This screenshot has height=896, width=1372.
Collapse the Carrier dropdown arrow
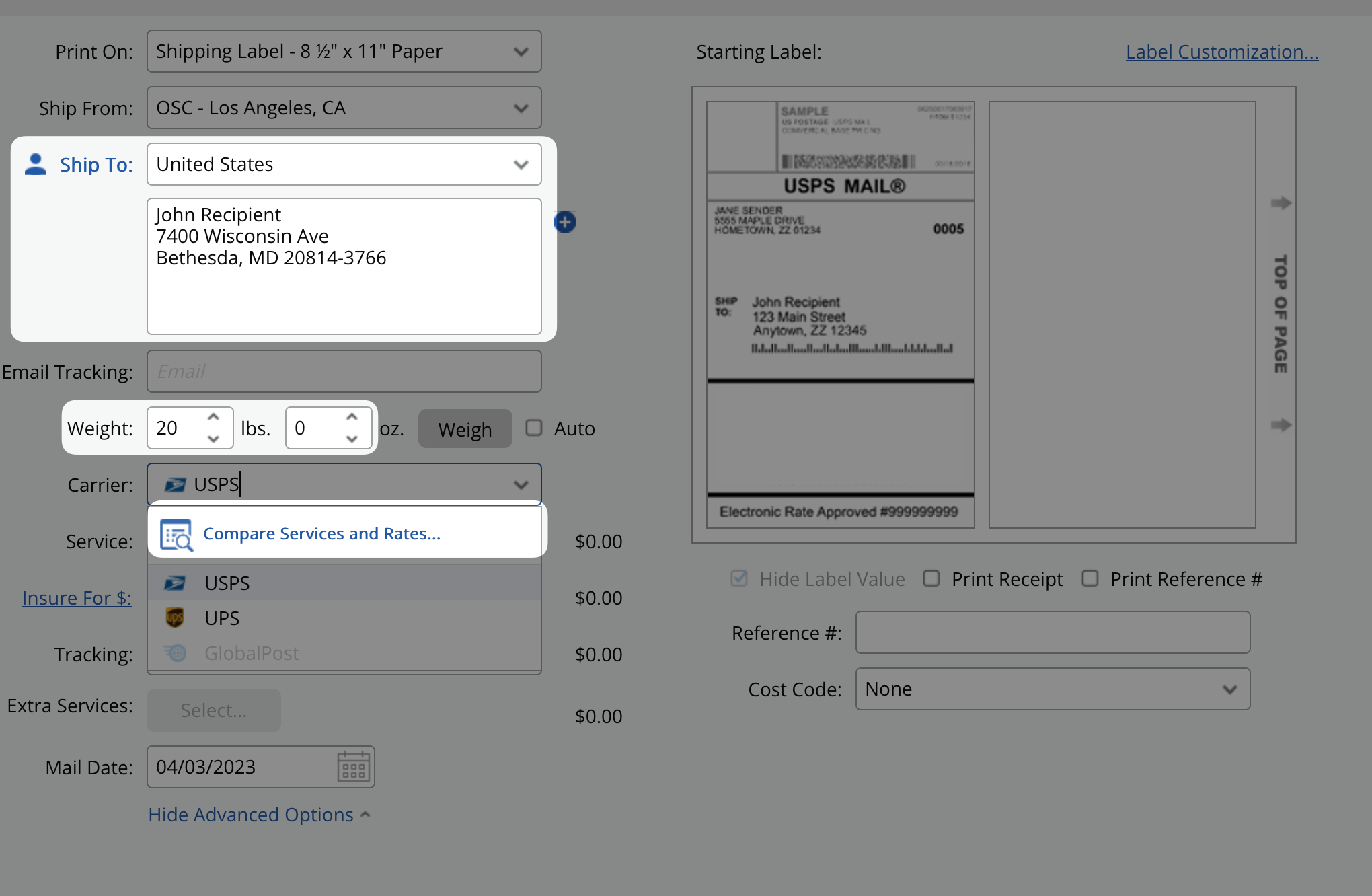pyautogui.click(x=521, y=484)
